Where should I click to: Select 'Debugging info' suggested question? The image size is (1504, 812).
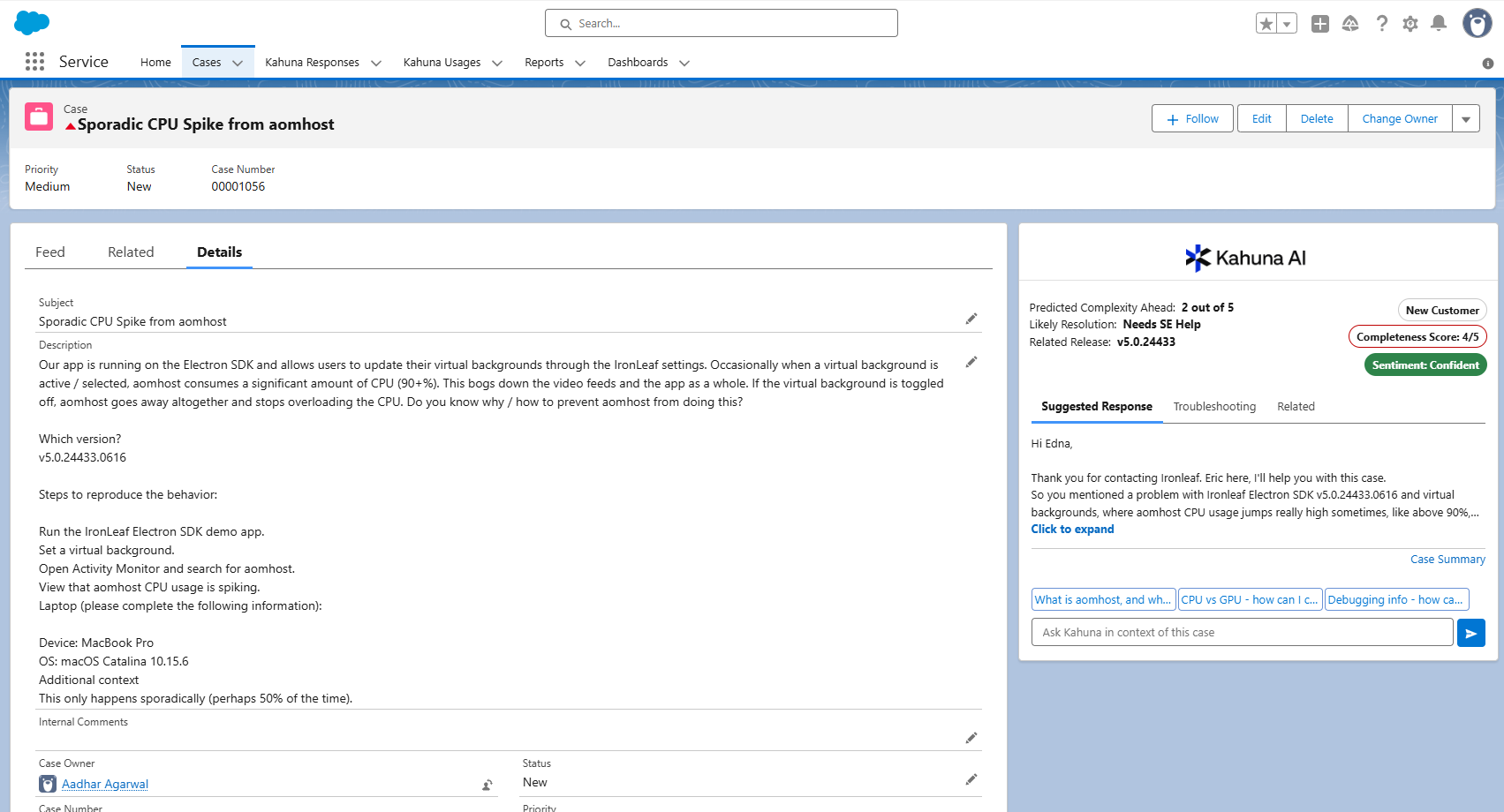1396,599
